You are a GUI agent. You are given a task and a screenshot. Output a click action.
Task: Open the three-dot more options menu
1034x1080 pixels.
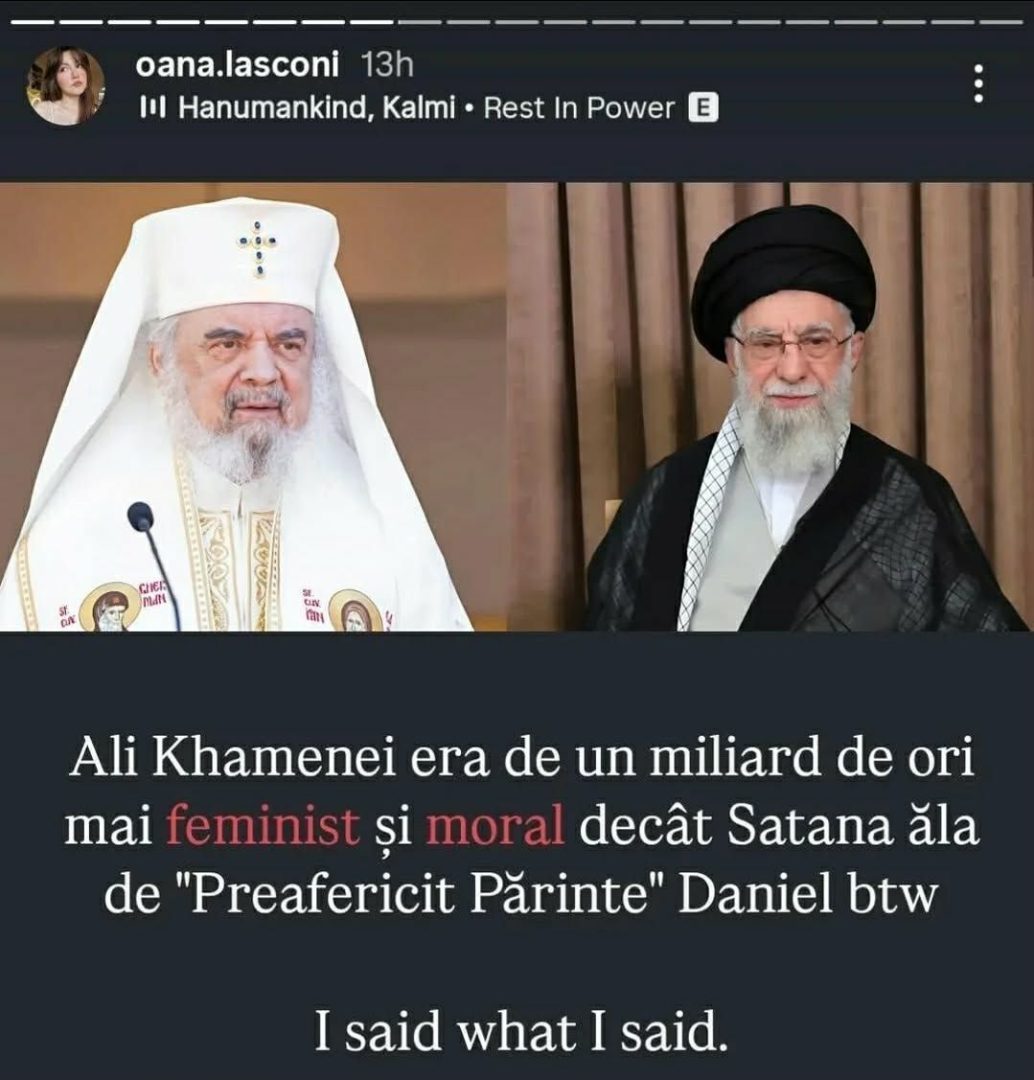coord(978,85)
